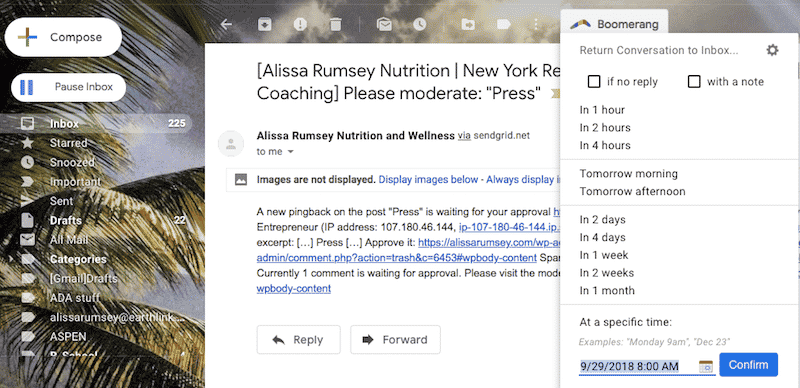Viewport: 800px width, 388px height.
Task: Expand the Categories label tree
Action: pos(11,259)
